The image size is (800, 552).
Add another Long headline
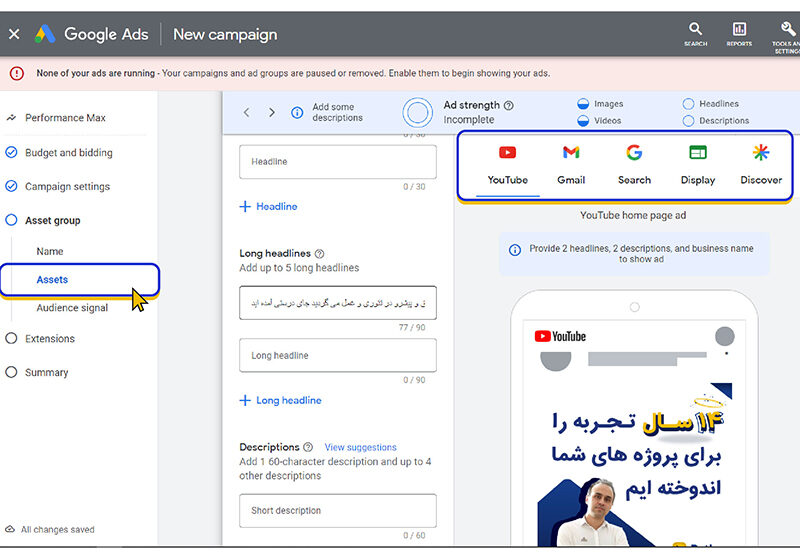tap(281, 400)
